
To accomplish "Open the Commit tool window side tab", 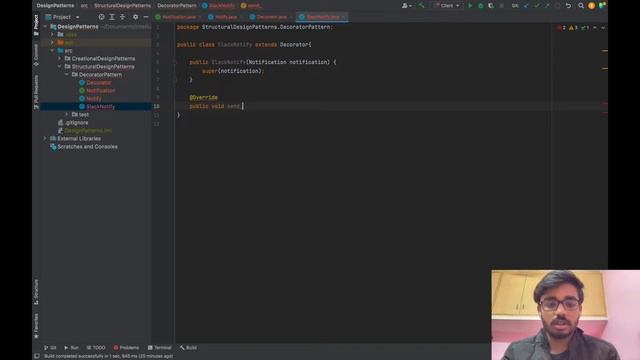I will tap(36, 55).
